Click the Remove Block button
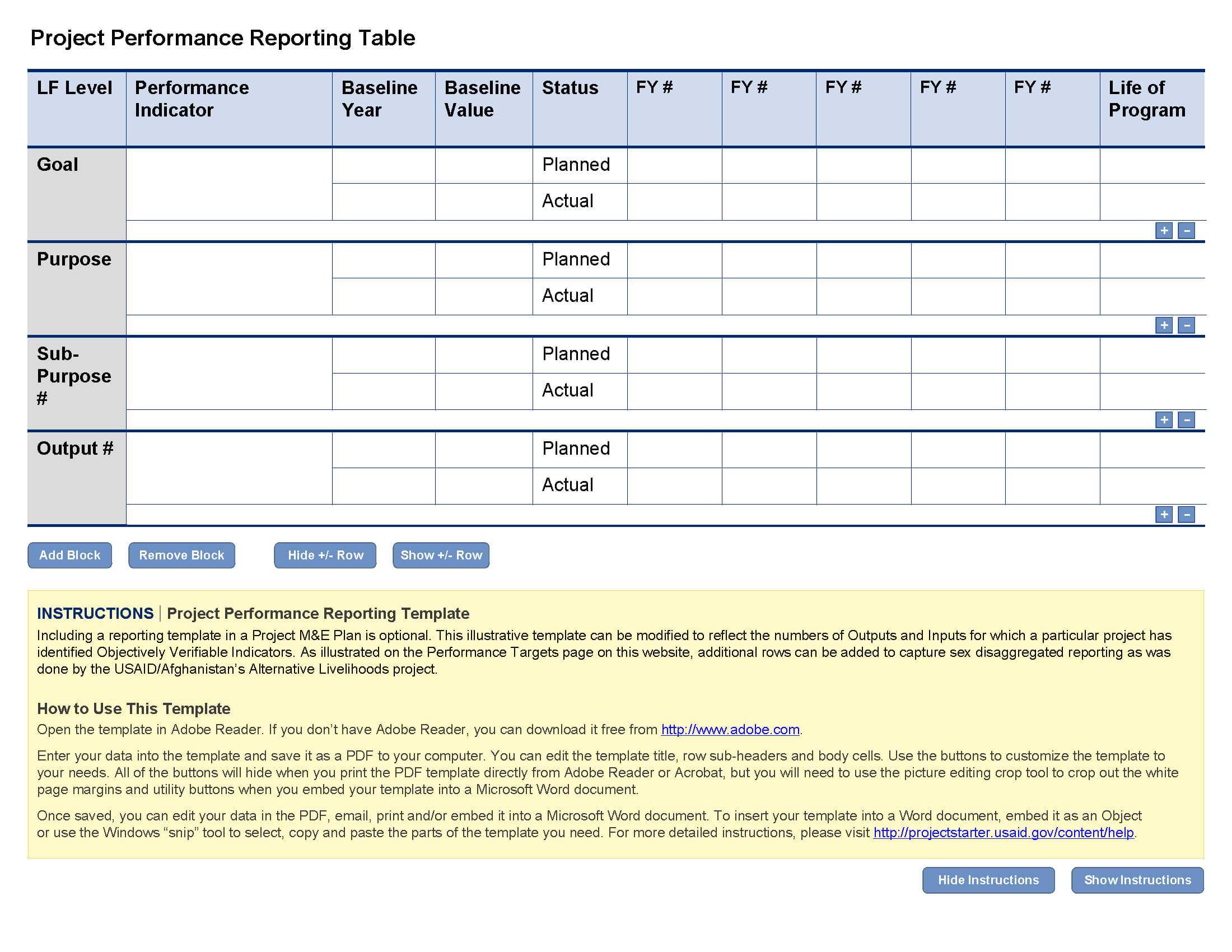1232x952 pixels. coord(180,555)
